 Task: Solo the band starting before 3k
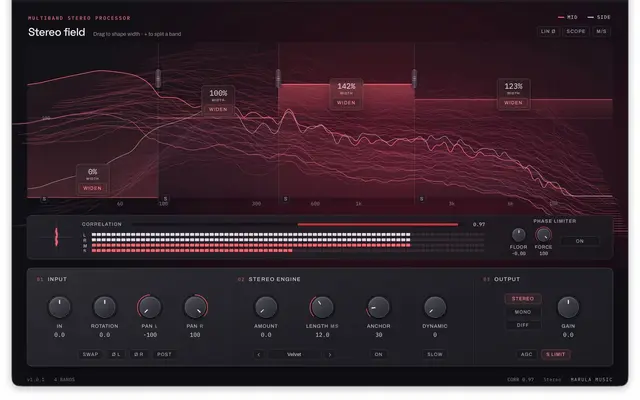(x=422, y=199)
